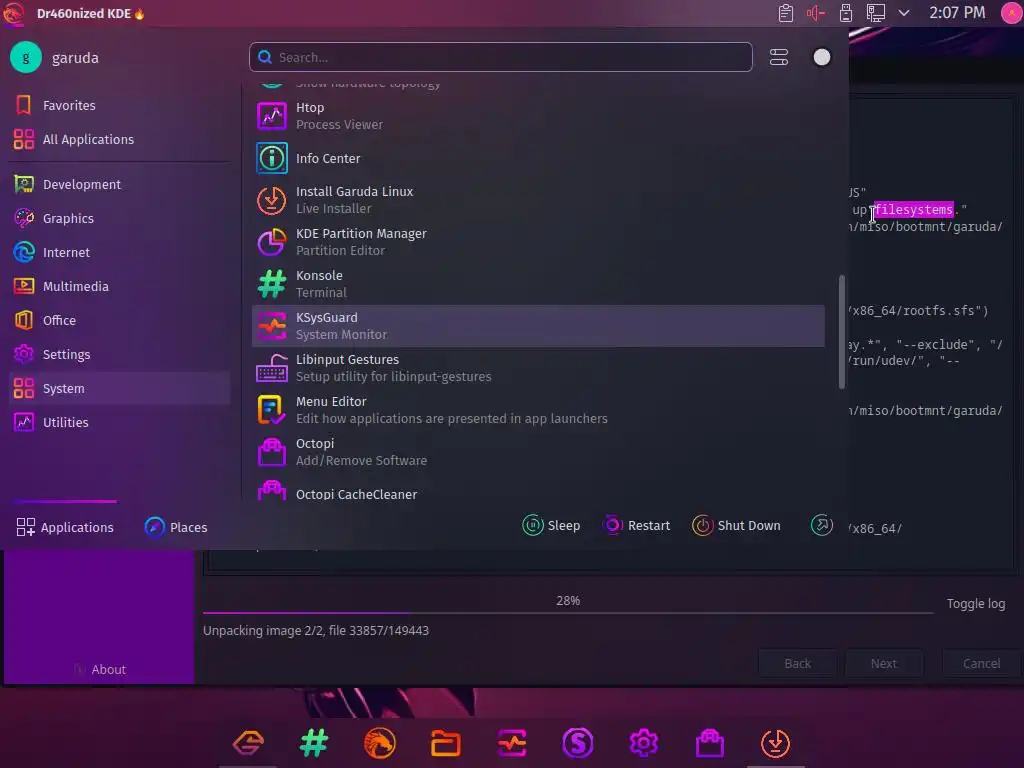The width and height of the screenshot is (1024, 768).
Task: Open Multimedia category
Action: pos(120,286)
